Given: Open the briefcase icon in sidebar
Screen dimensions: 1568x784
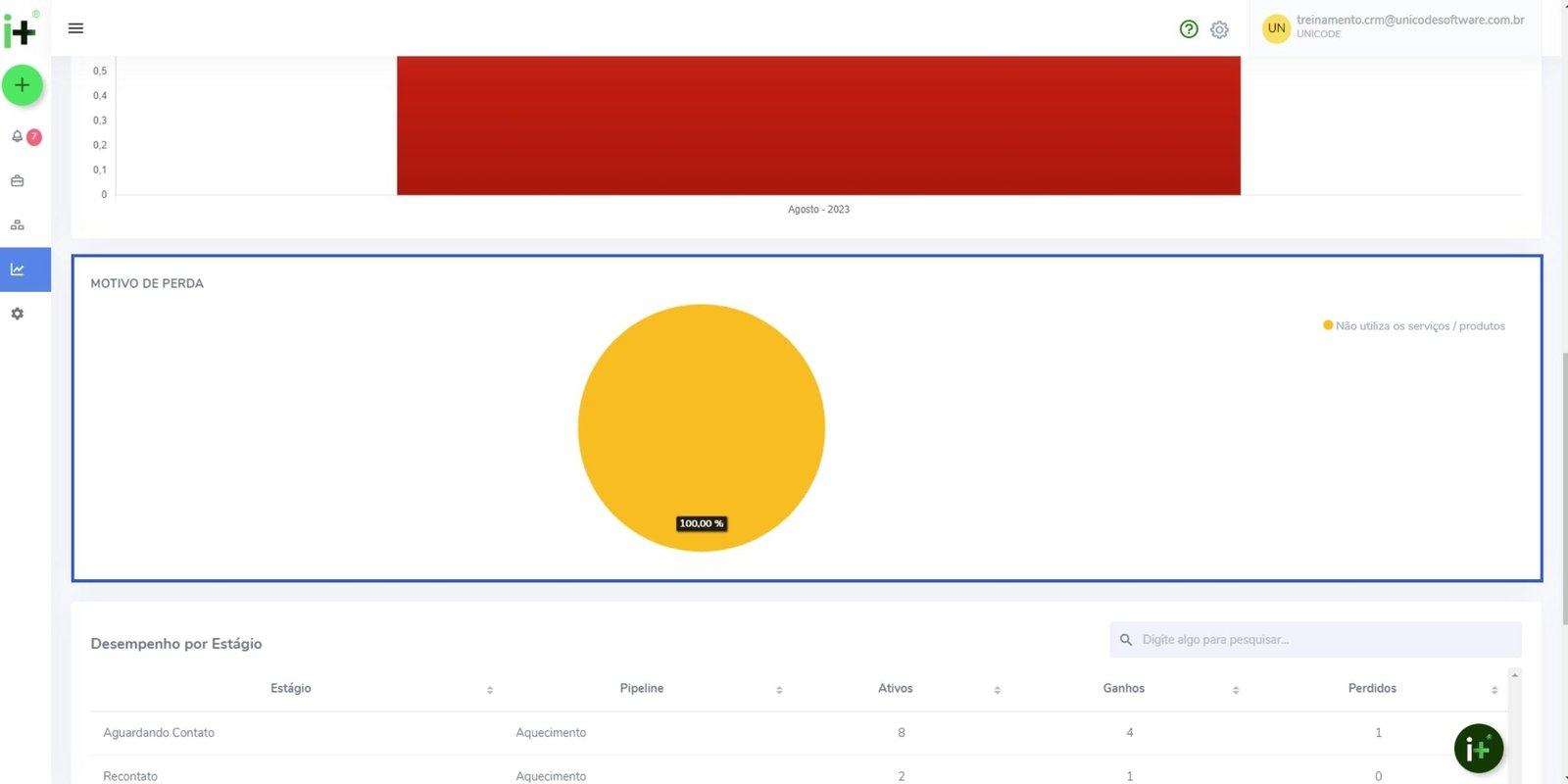Looking at the screenshot, I should point(18,181).
